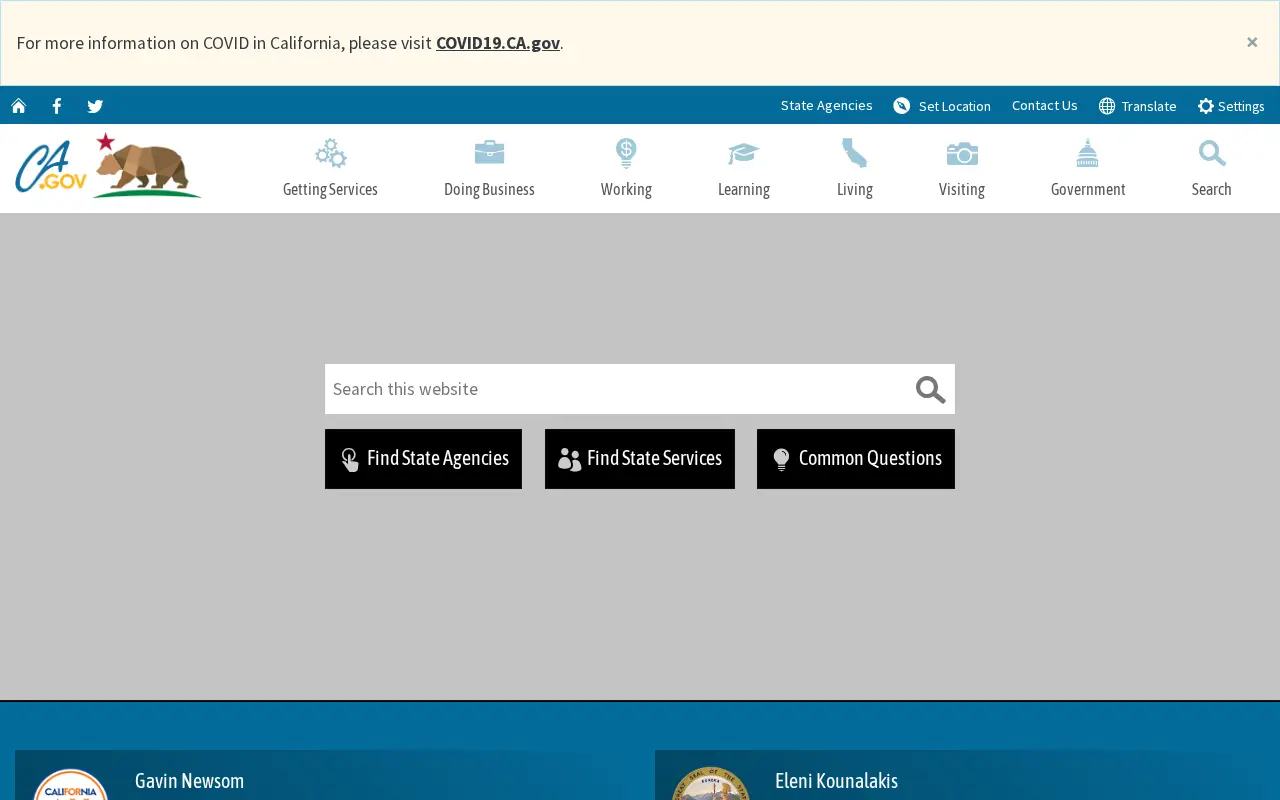Open the Eleni Kounalakis link
The width and height of the screenshot is (1280, 800).
coord(836,781)
